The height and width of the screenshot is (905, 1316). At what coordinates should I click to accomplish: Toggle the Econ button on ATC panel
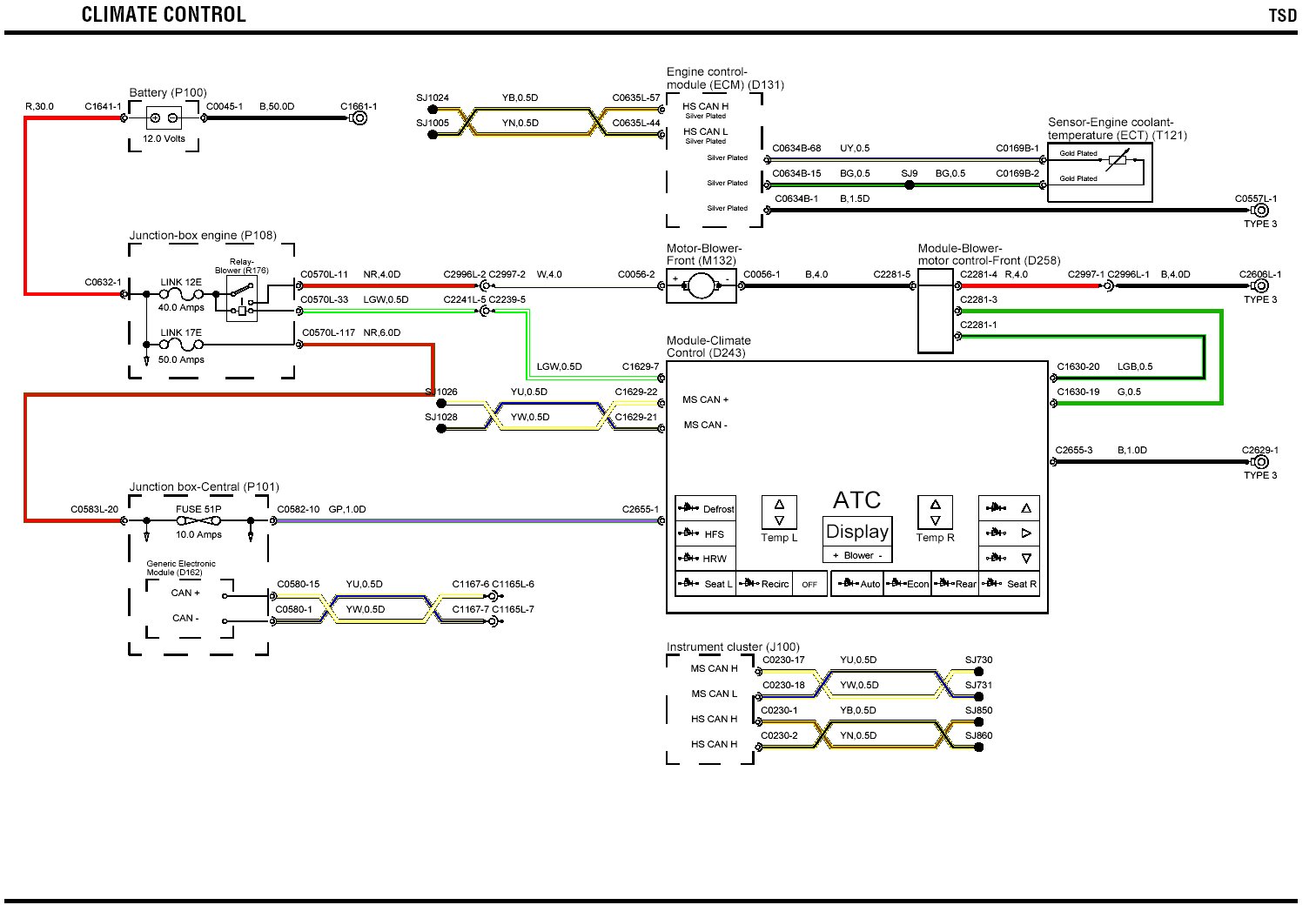(x=908, y=584)
